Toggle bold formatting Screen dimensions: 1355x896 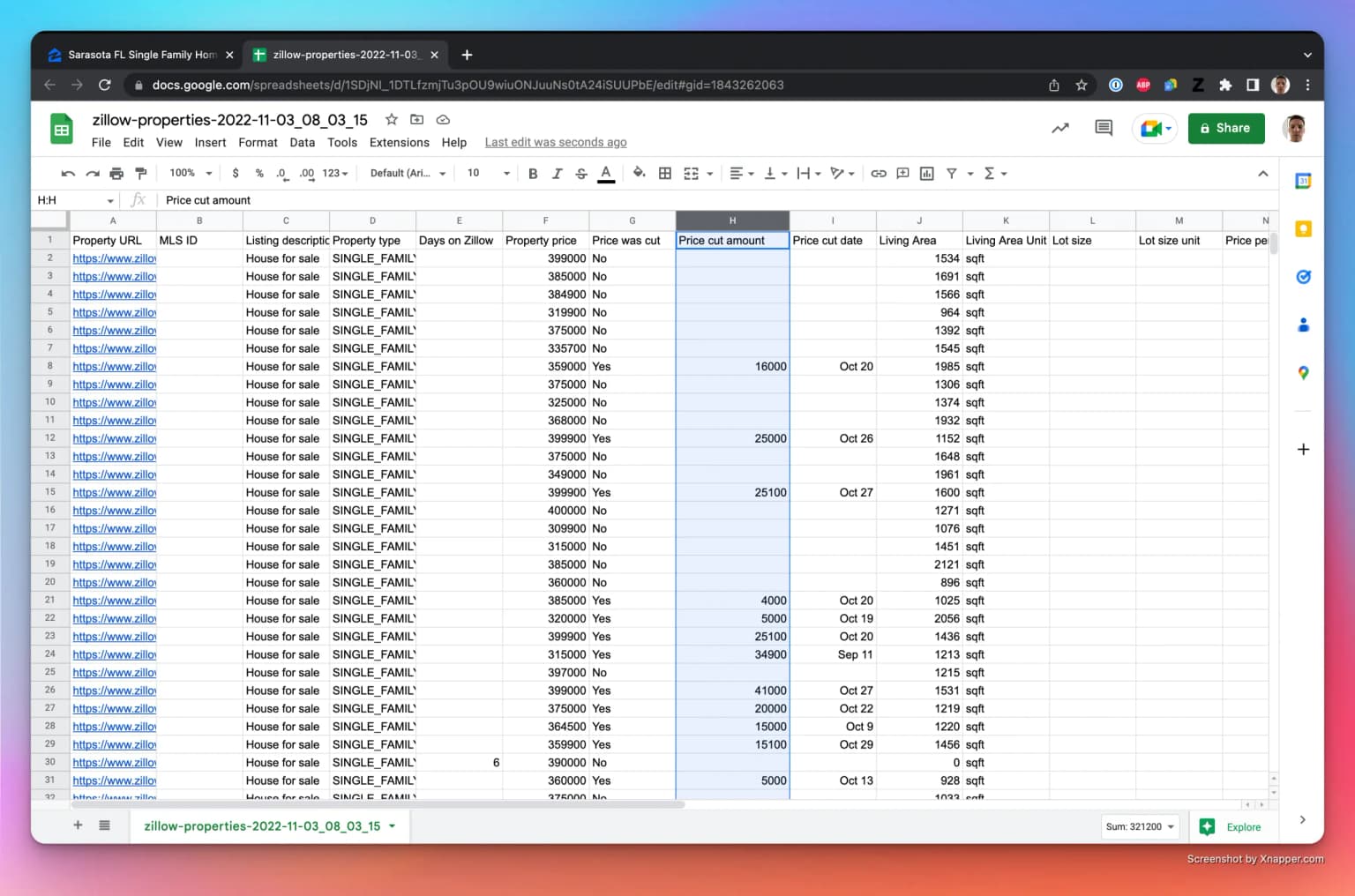pyautogui.click(x=533, y=174)
